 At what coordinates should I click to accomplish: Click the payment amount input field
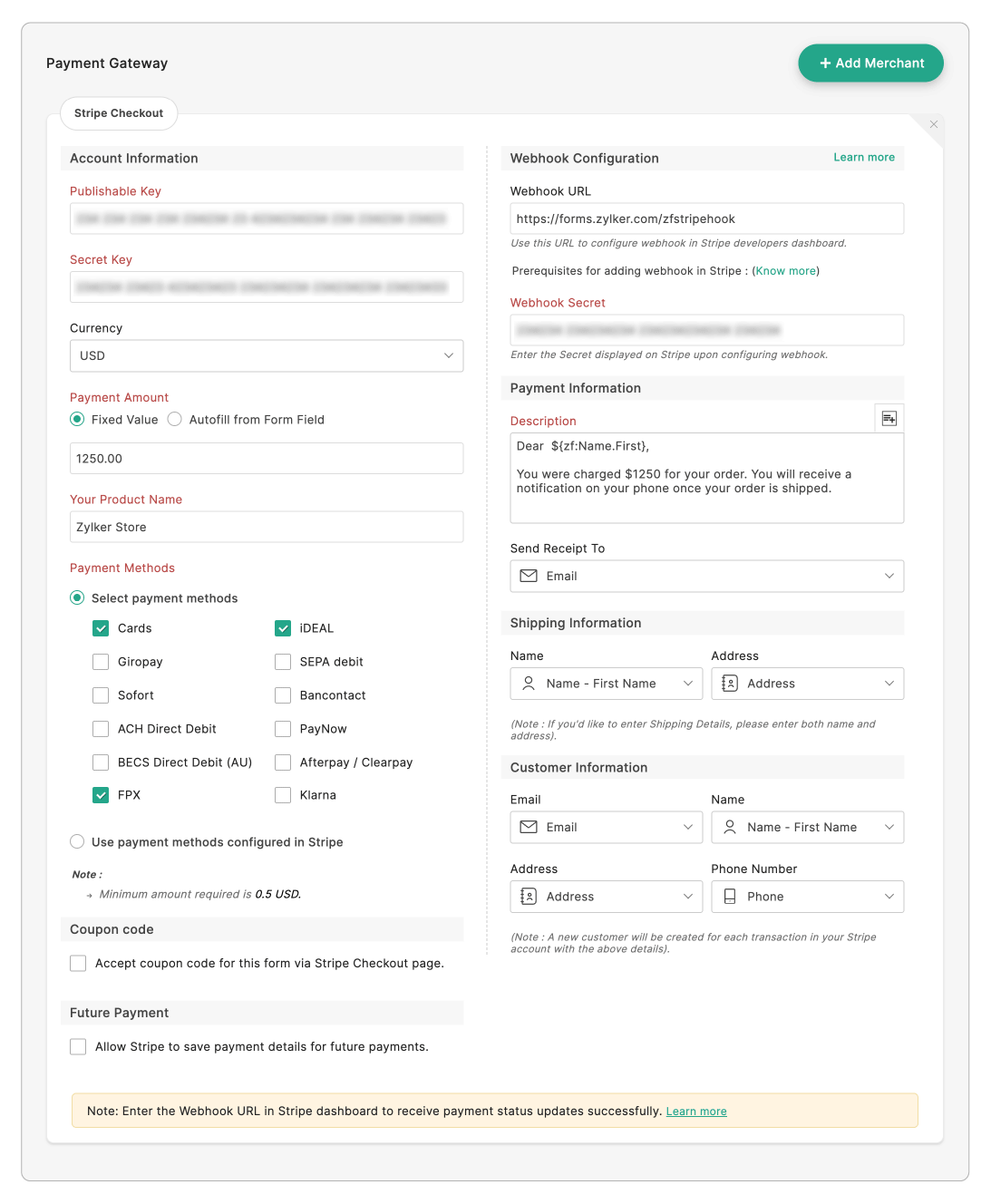(266, 459)
